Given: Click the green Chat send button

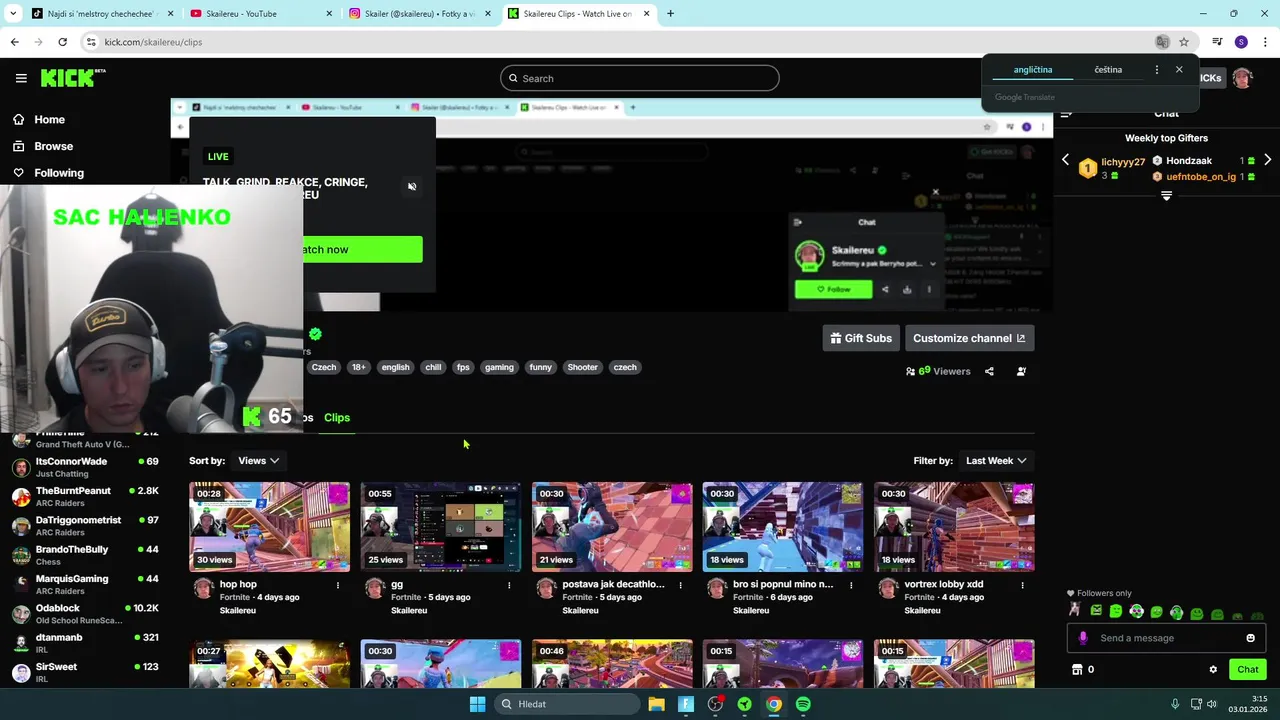Looking at the screenshot, I should (1248, 670).
